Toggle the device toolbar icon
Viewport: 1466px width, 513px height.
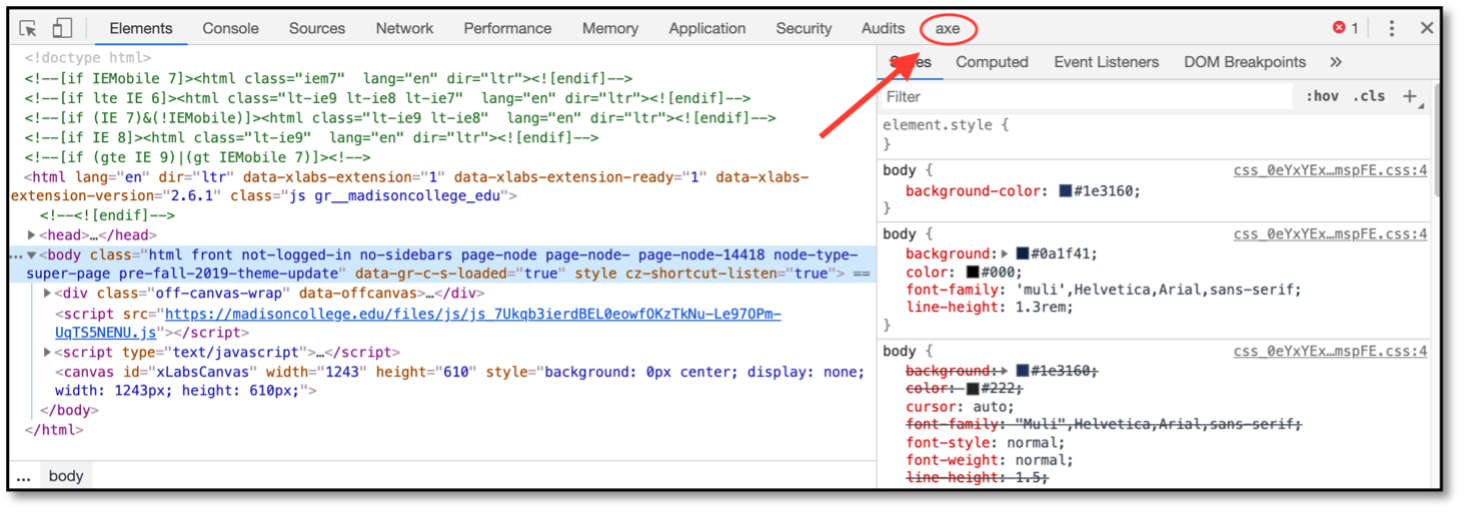point(62,28)
